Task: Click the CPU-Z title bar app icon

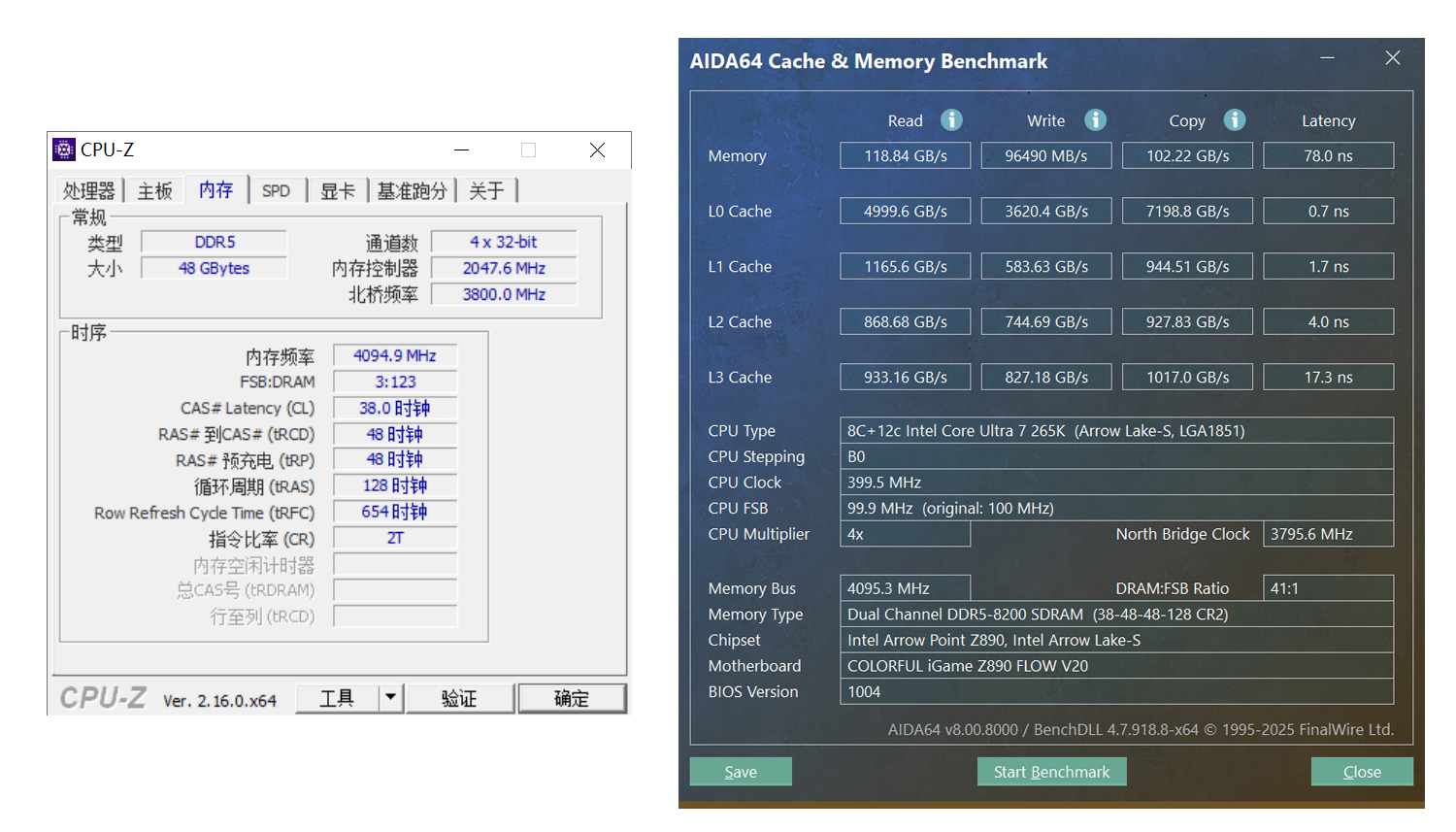Action: pyautogui.click(x=64, y=150)
